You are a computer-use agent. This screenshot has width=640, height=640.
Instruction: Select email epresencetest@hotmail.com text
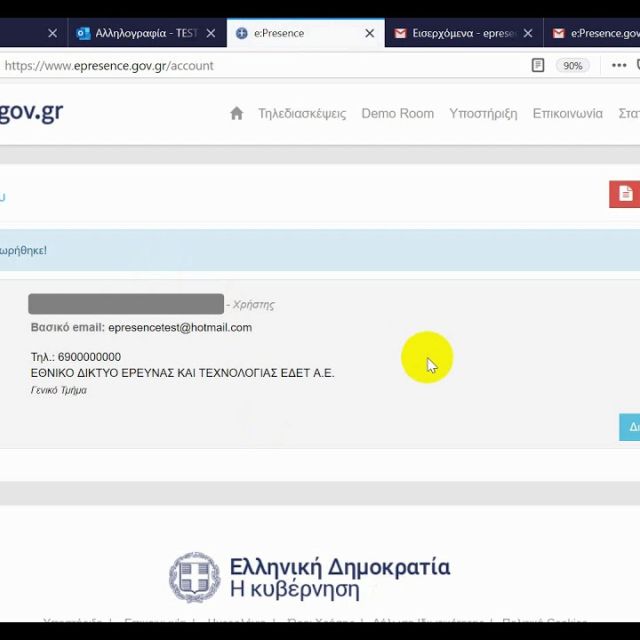[x=180, y=327]
